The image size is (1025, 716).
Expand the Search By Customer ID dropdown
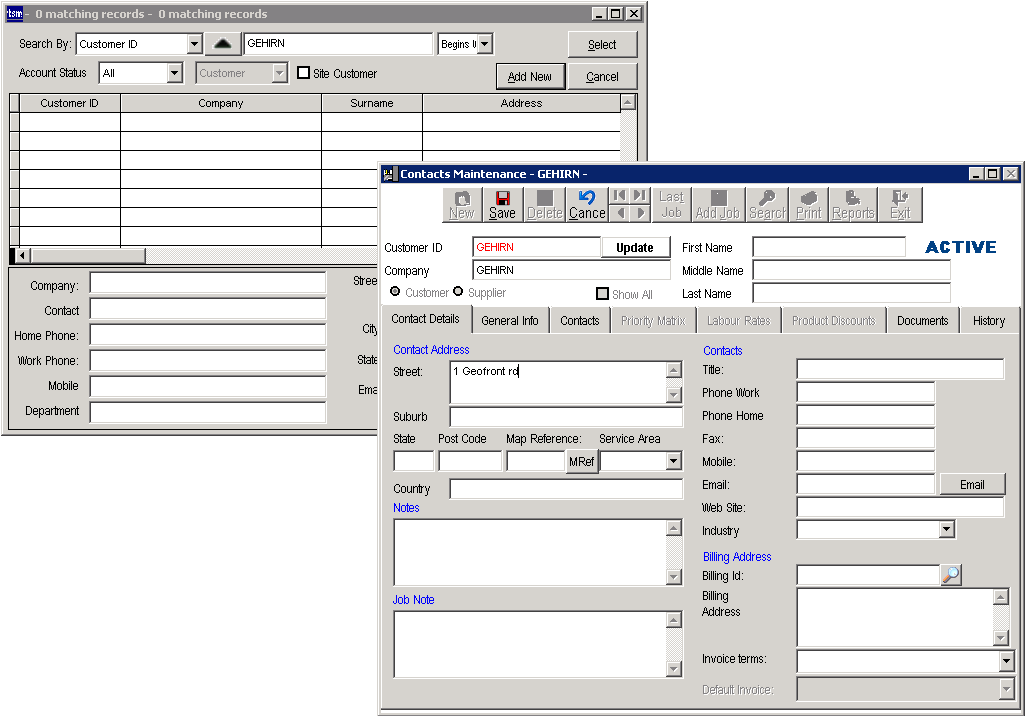pos(194,44)
